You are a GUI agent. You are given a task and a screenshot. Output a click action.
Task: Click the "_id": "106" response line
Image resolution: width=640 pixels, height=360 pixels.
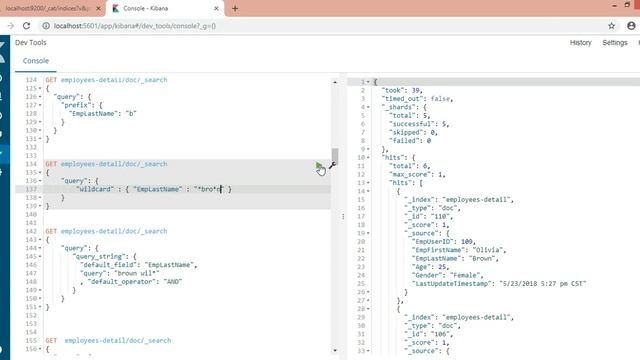coord(429,334)
